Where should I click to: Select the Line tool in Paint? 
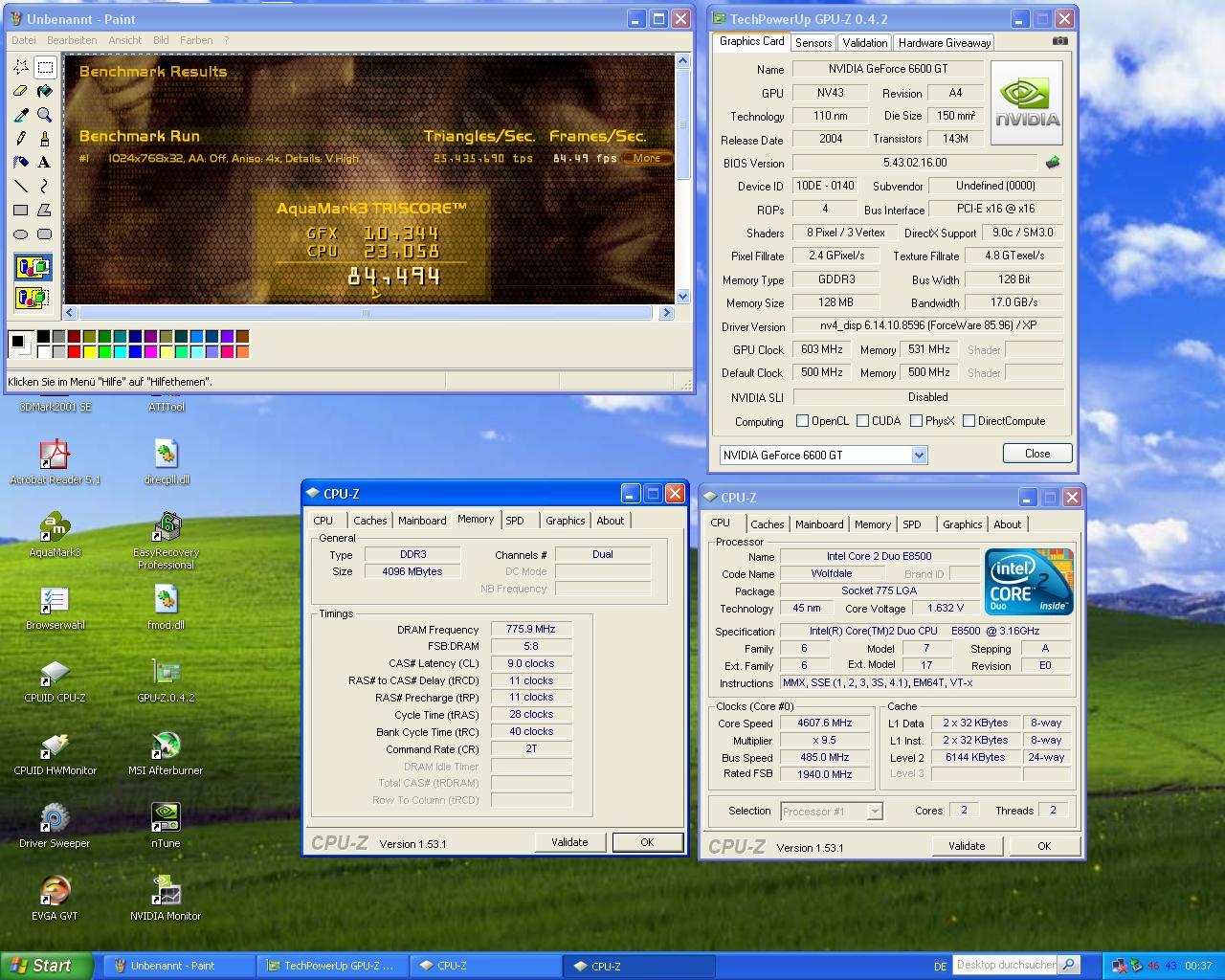[x=20, y=187]
